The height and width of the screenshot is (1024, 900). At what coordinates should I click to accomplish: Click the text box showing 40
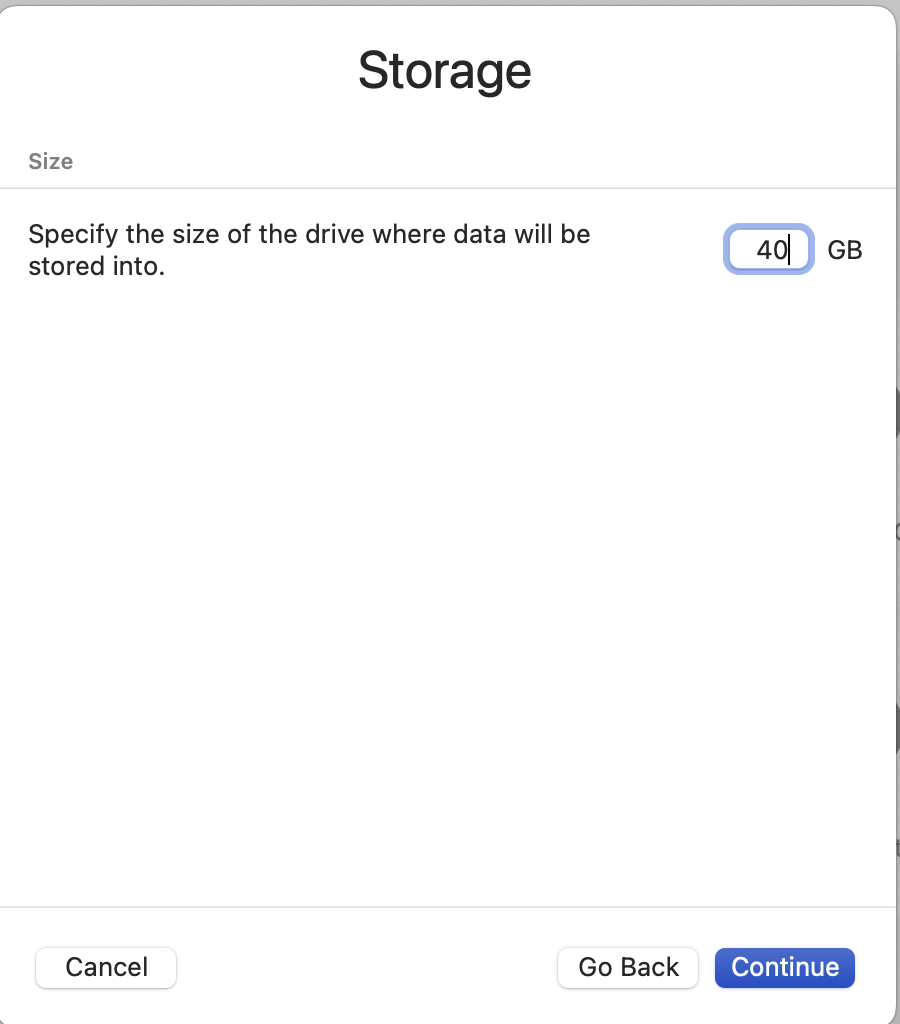(769, 249)
